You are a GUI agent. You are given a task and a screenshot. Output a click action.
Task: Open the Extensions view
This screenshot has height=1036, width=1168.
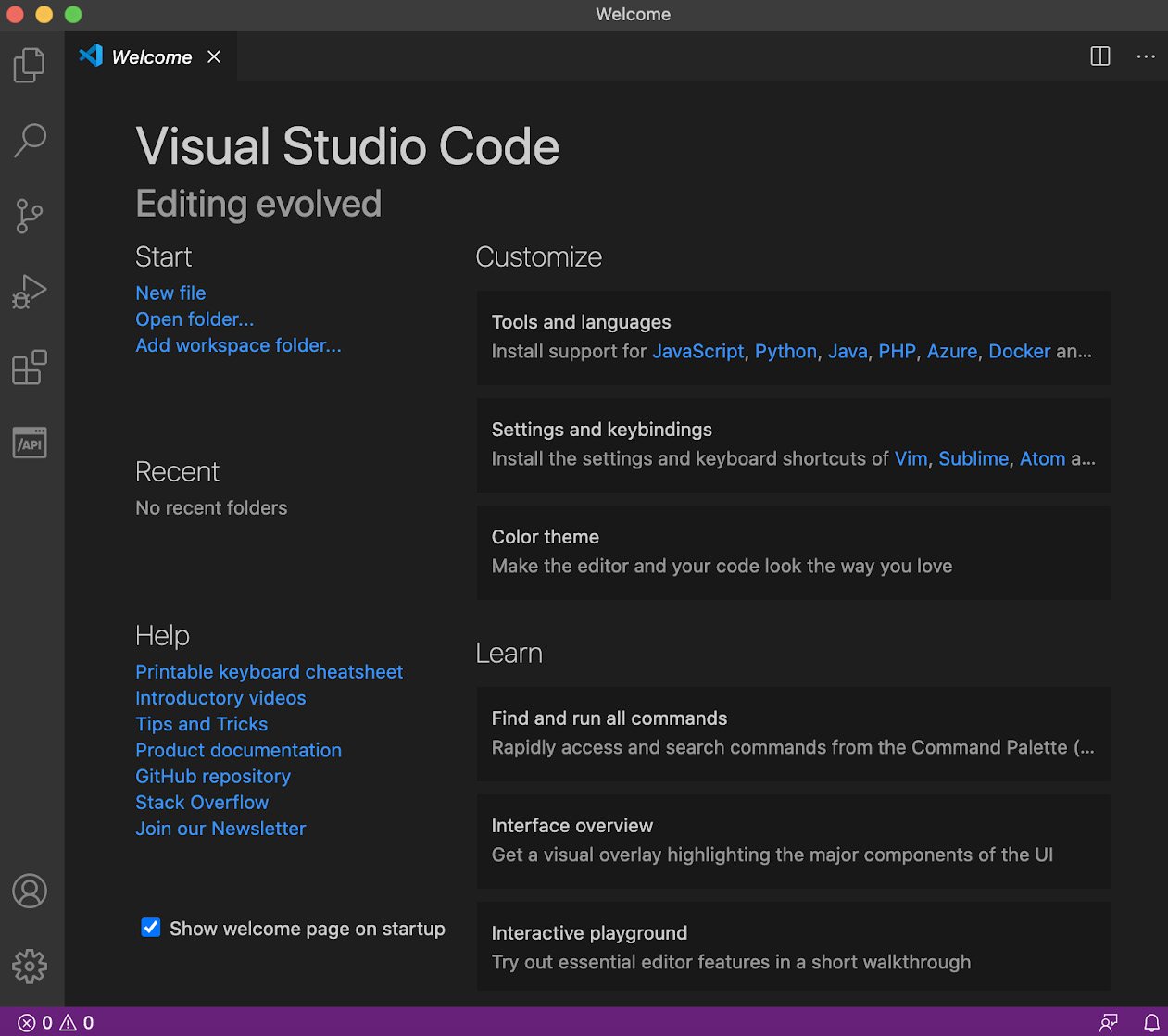pyautogui.click(x=30, y=368)
